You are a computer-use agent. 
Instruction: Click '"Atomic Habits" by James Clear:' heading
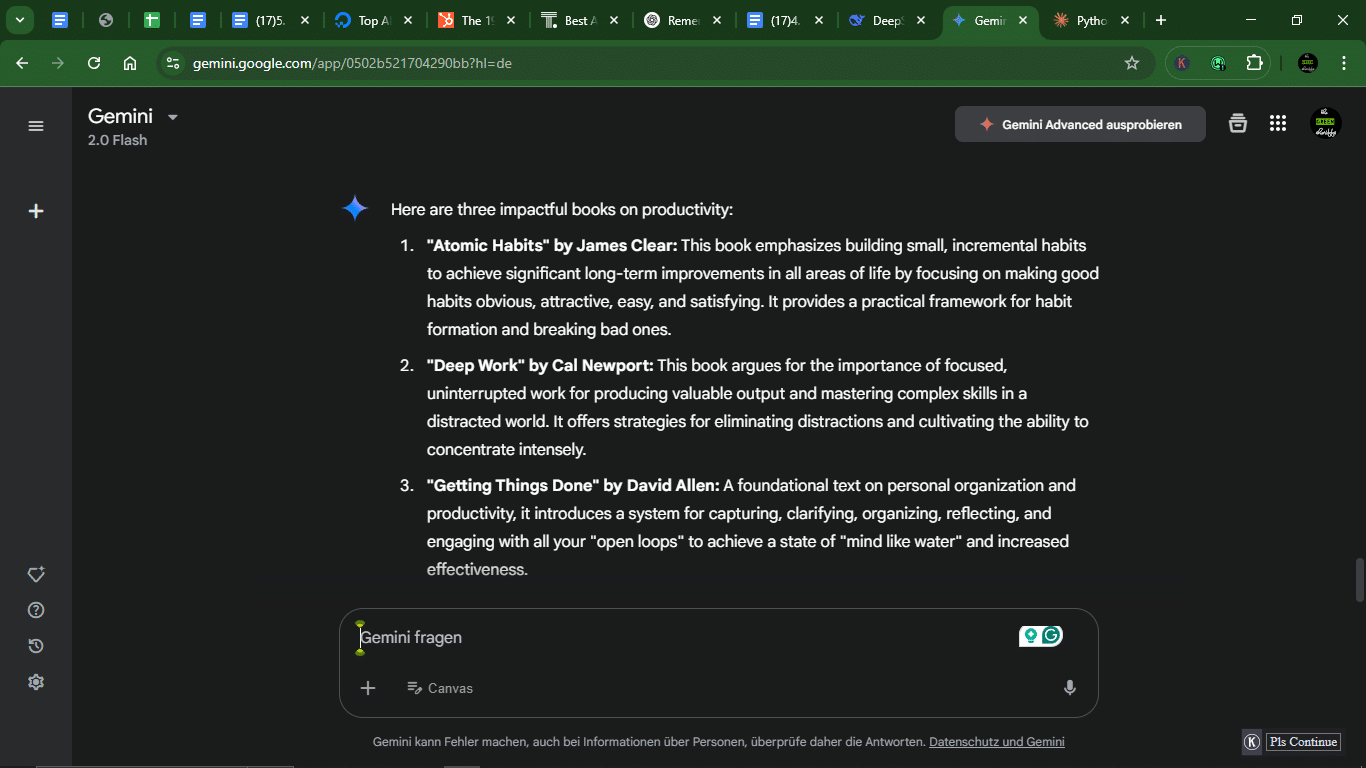pos(552,245)
